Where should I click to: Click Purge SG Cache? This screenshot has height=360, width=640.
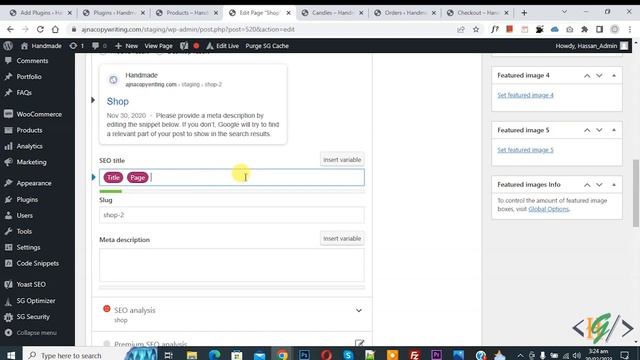pos(267,46)
